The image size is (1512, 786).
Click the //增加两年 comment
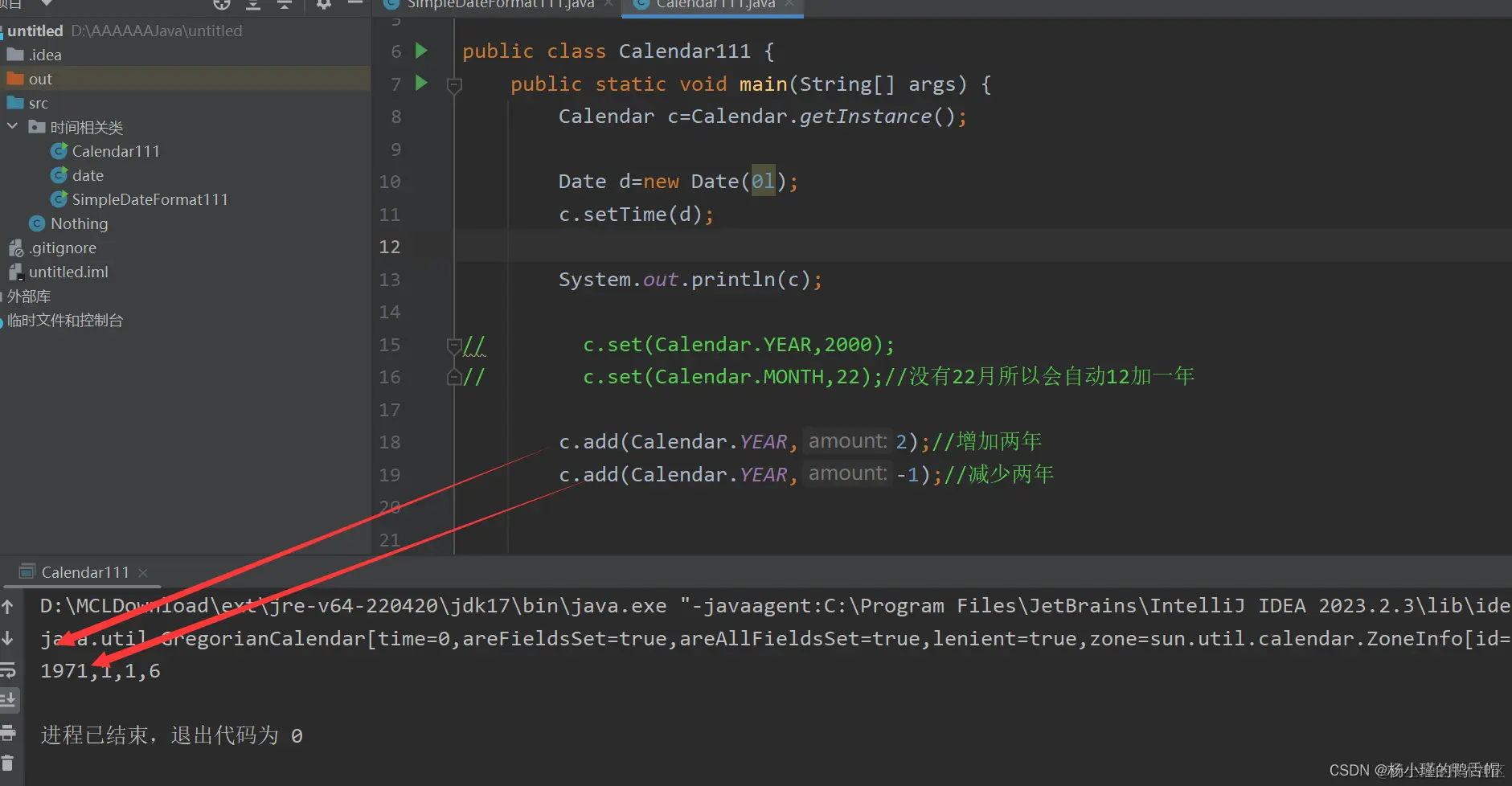(x=988, y=441)
